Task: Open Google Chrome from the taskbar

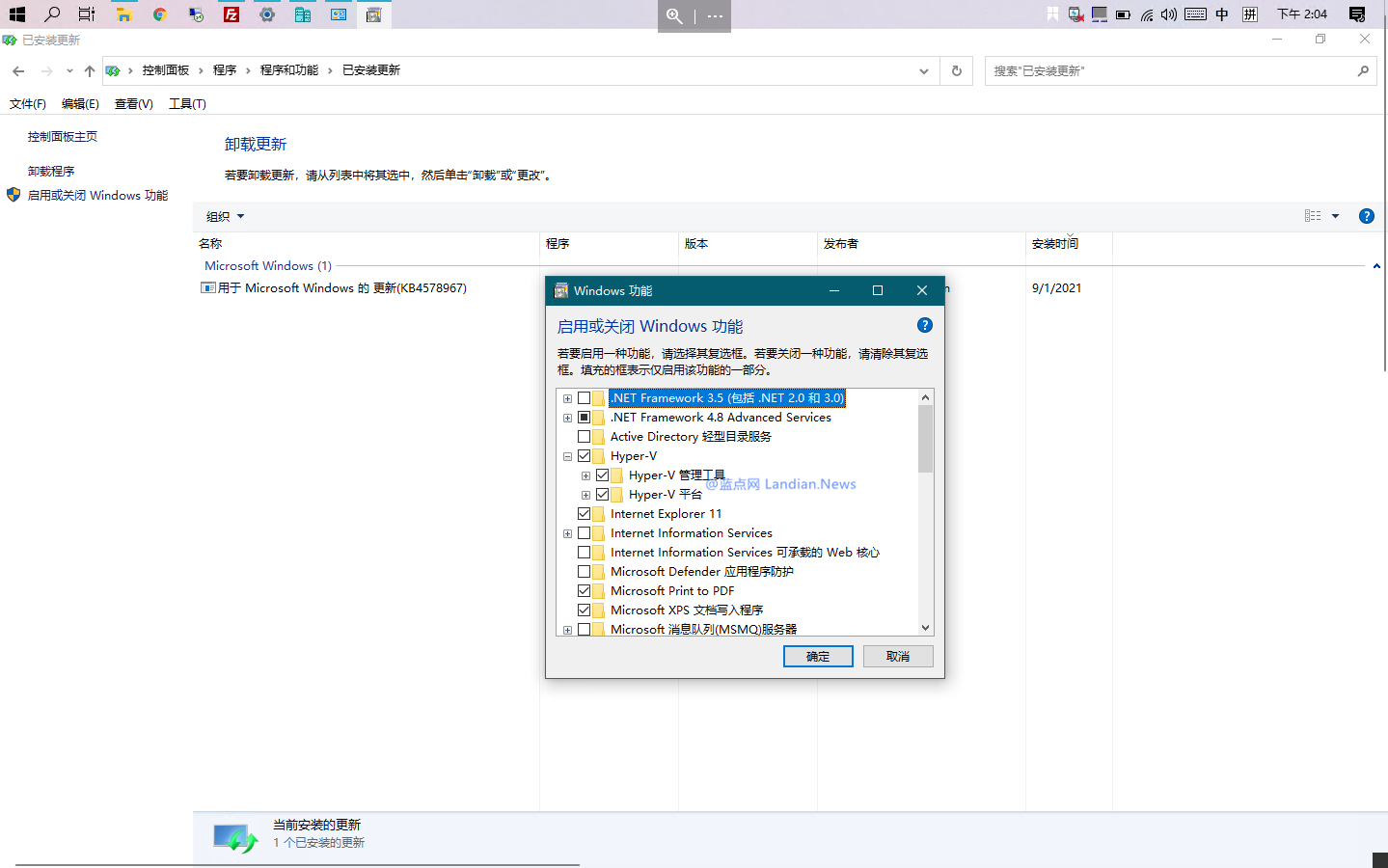Action: 159,14
